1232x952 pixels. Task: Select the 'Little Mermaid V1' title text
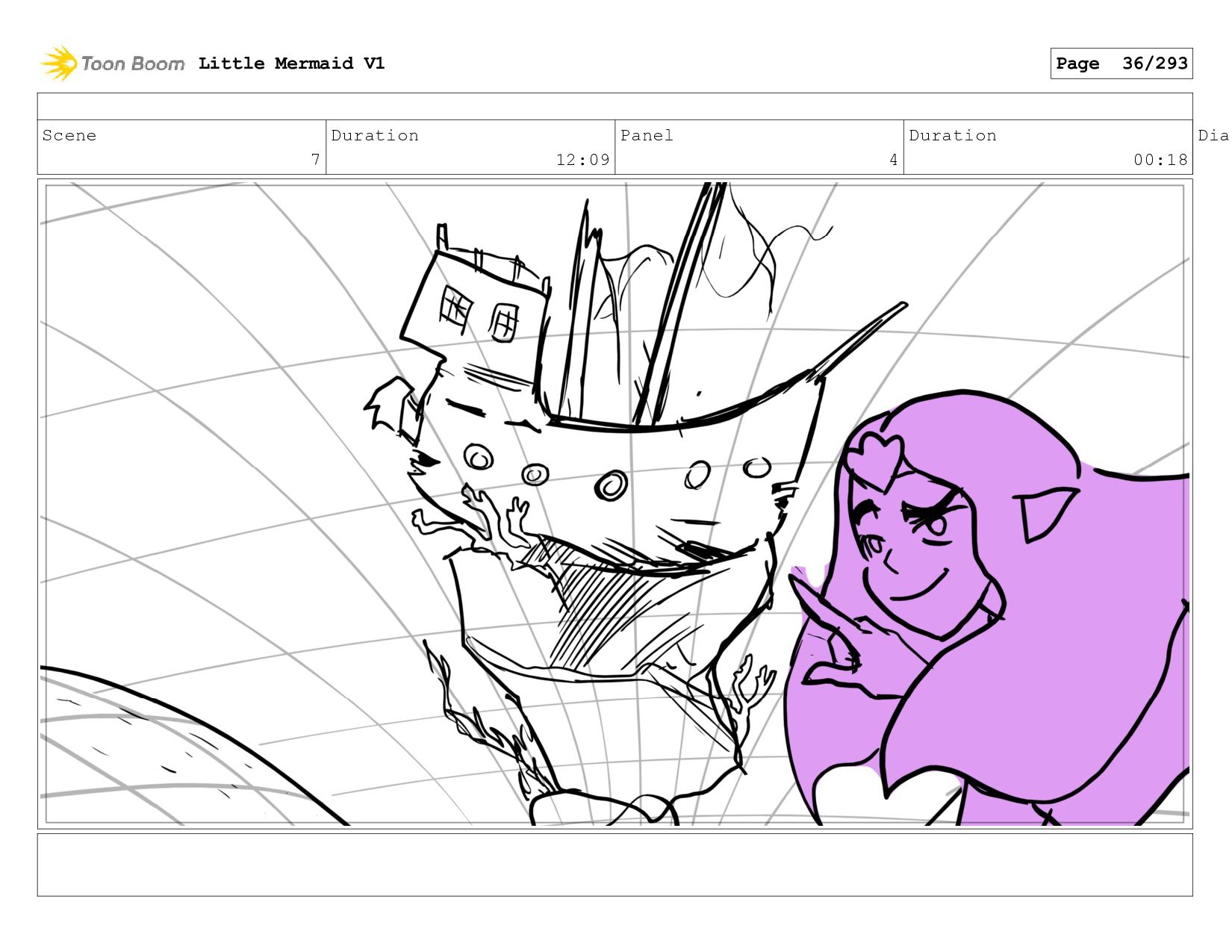[291, 63]
